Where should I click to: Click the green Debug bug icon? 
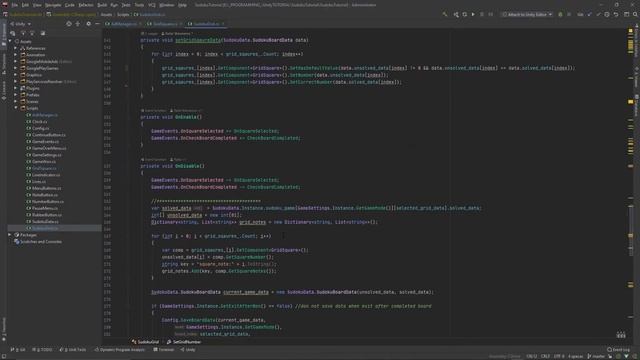pyautogui.click(x=560, y=14)
